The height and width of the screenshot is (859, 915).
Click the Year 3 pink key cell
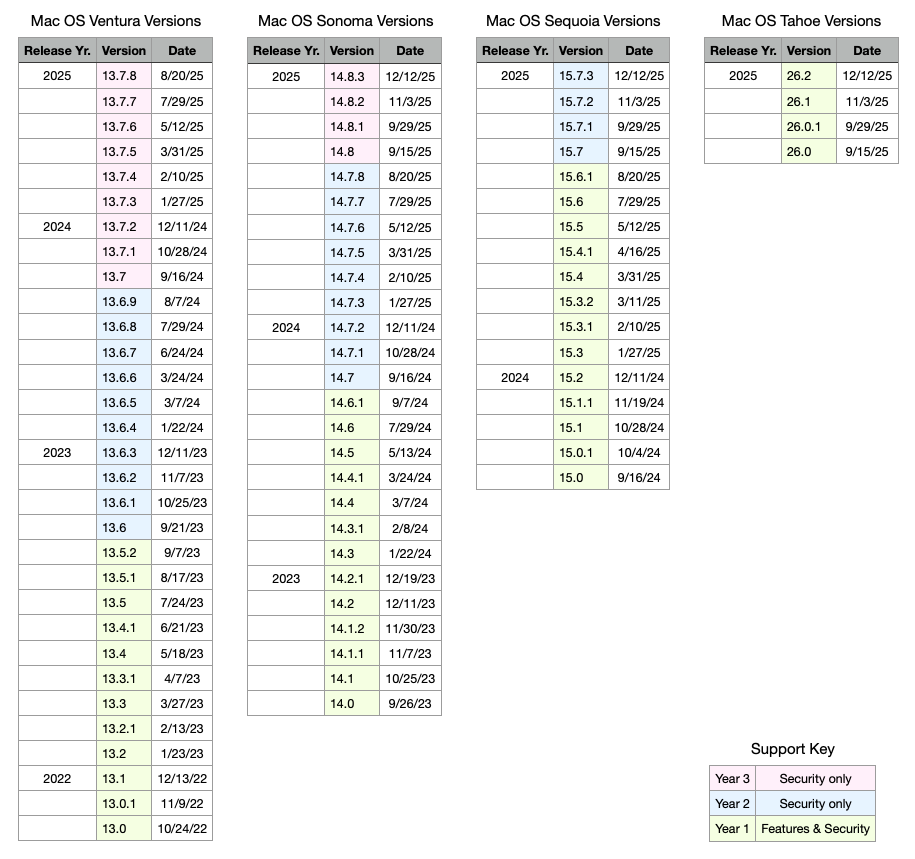[x=732, y=778]
